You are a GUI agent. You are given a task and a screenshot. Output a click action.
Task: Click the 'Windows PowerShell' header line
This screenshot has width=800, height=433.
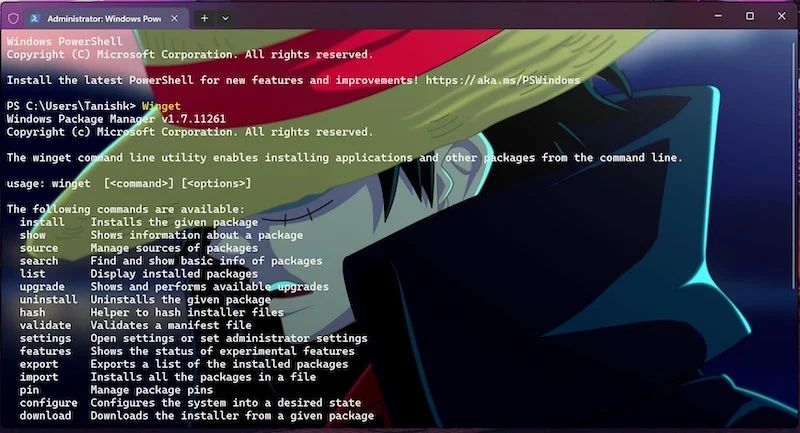coord(64,41)
